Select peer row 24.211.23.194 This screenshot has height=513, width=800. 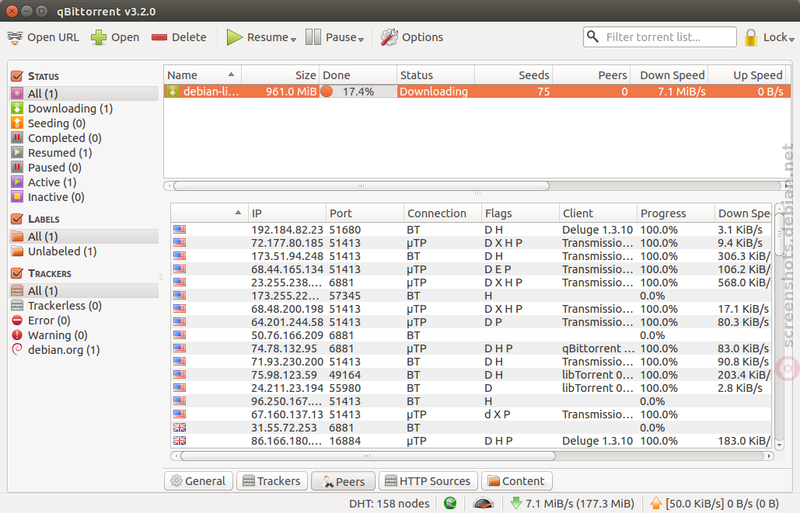471,388
